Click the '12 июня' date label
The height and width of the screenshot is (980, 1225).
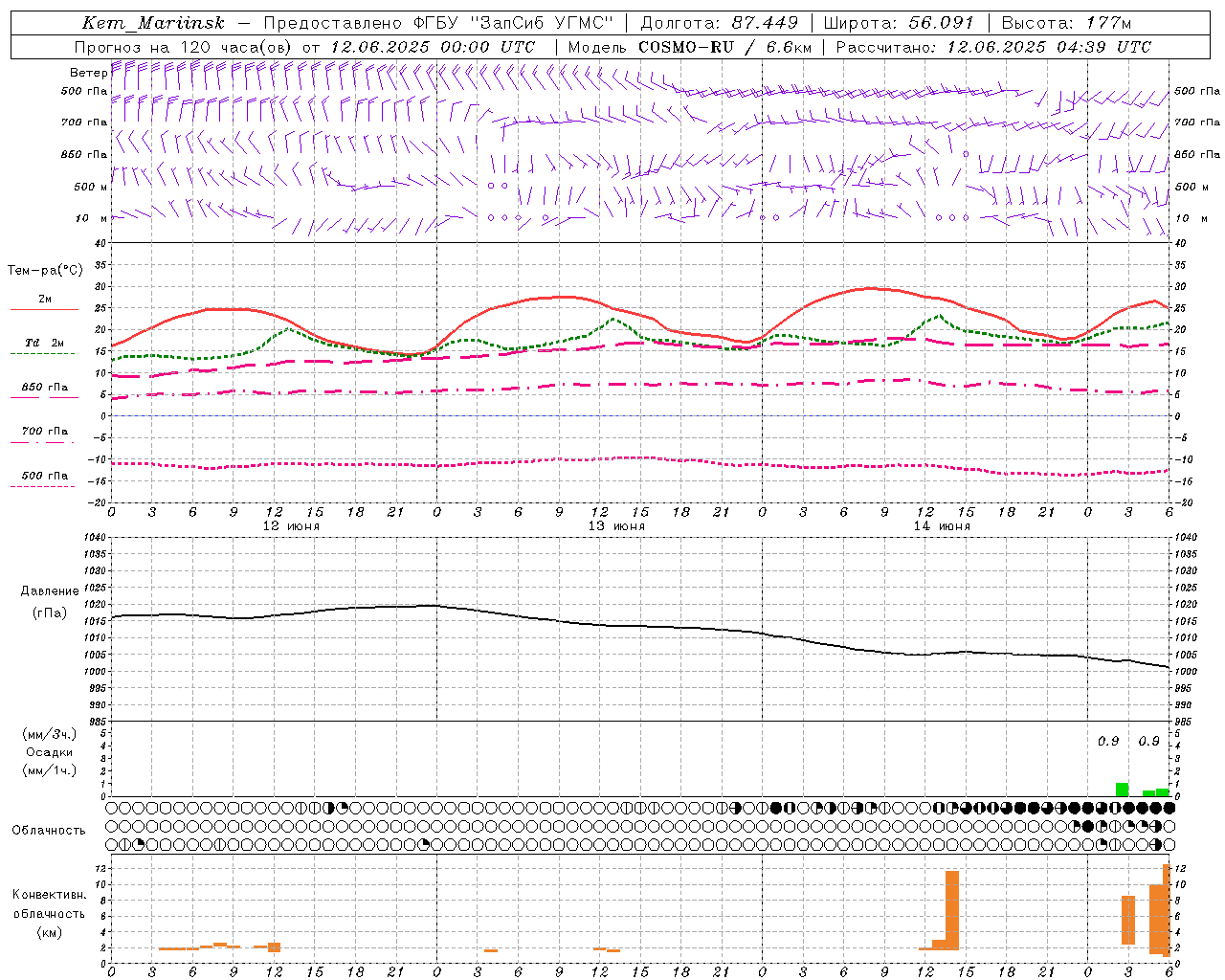click(291, 526)
